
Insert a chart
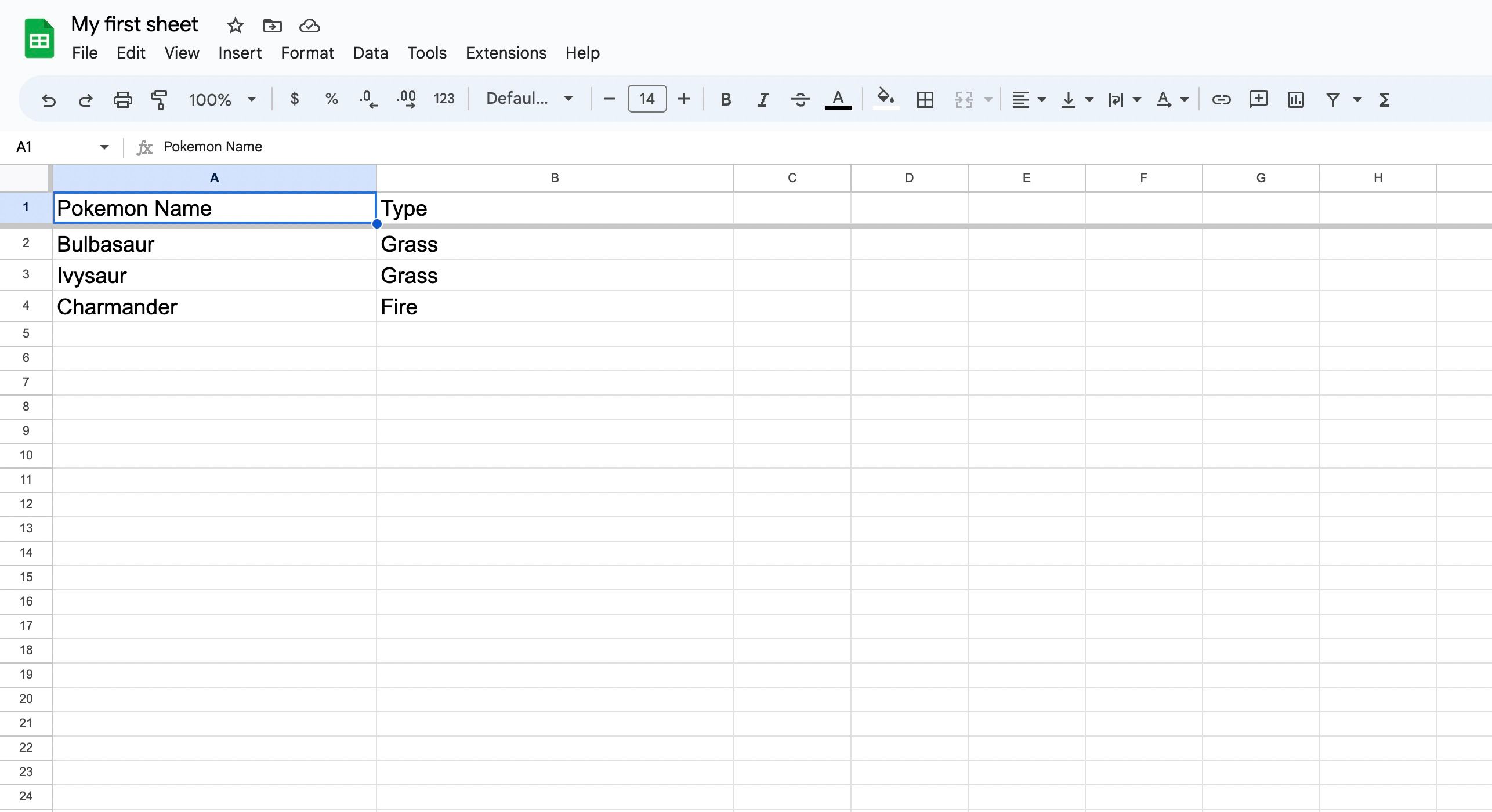click(1295, 100)
